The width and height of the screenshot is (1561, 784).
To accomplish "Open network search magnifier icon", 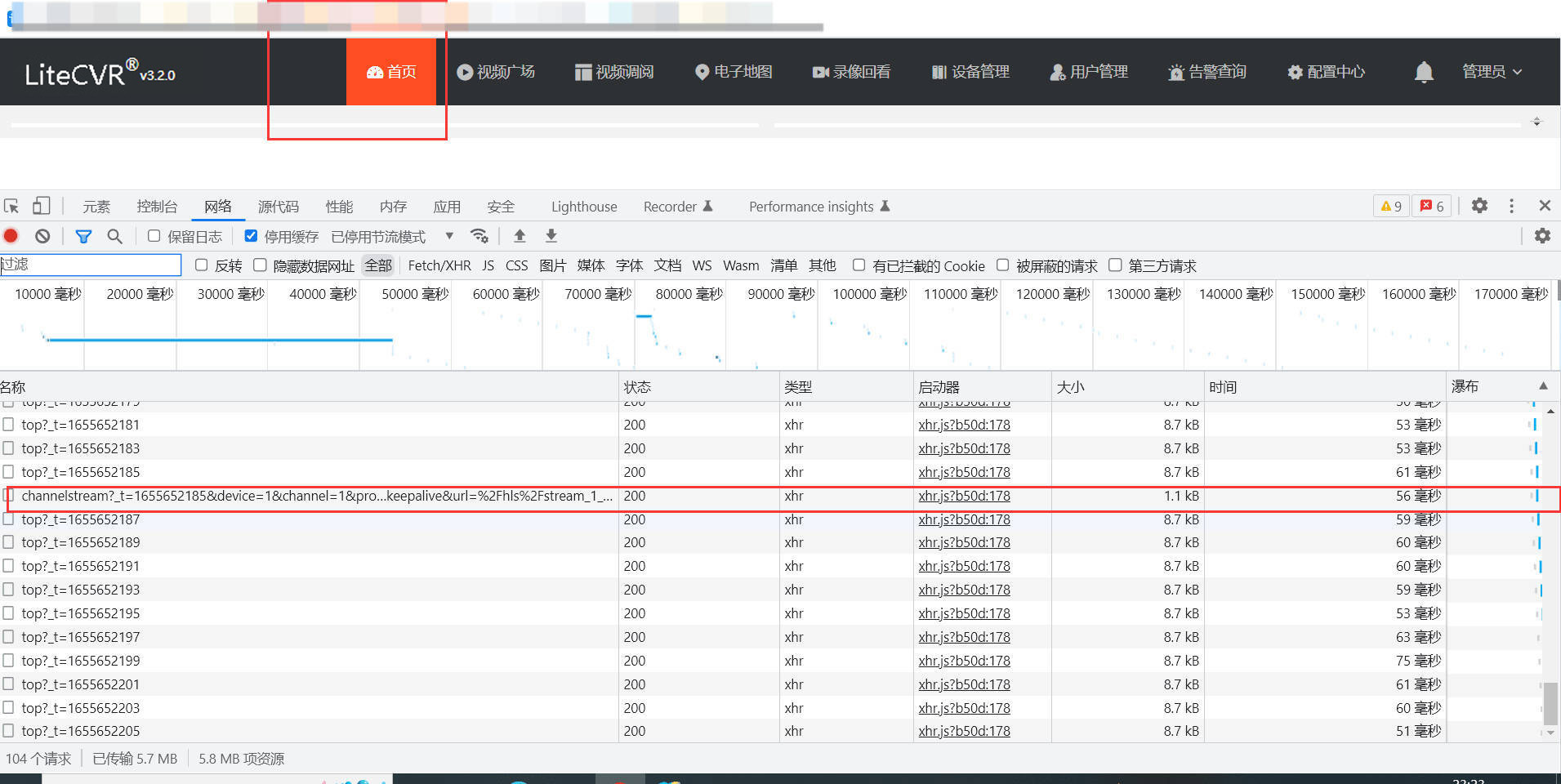I will [x=115, y=236].
